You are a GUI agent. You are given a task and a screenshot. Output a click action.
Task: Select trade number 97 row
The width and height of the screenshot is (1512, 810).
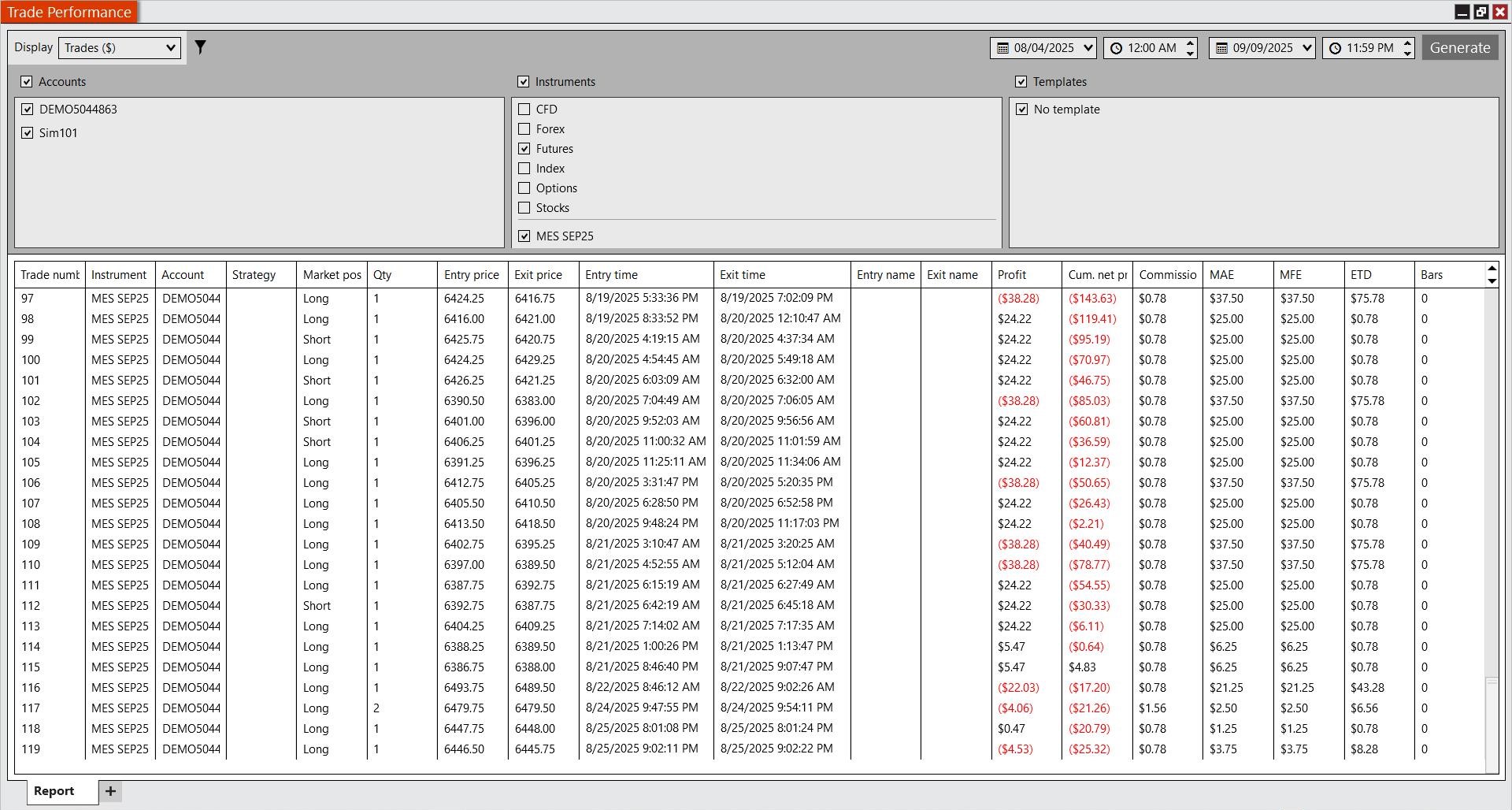point(750,299)
